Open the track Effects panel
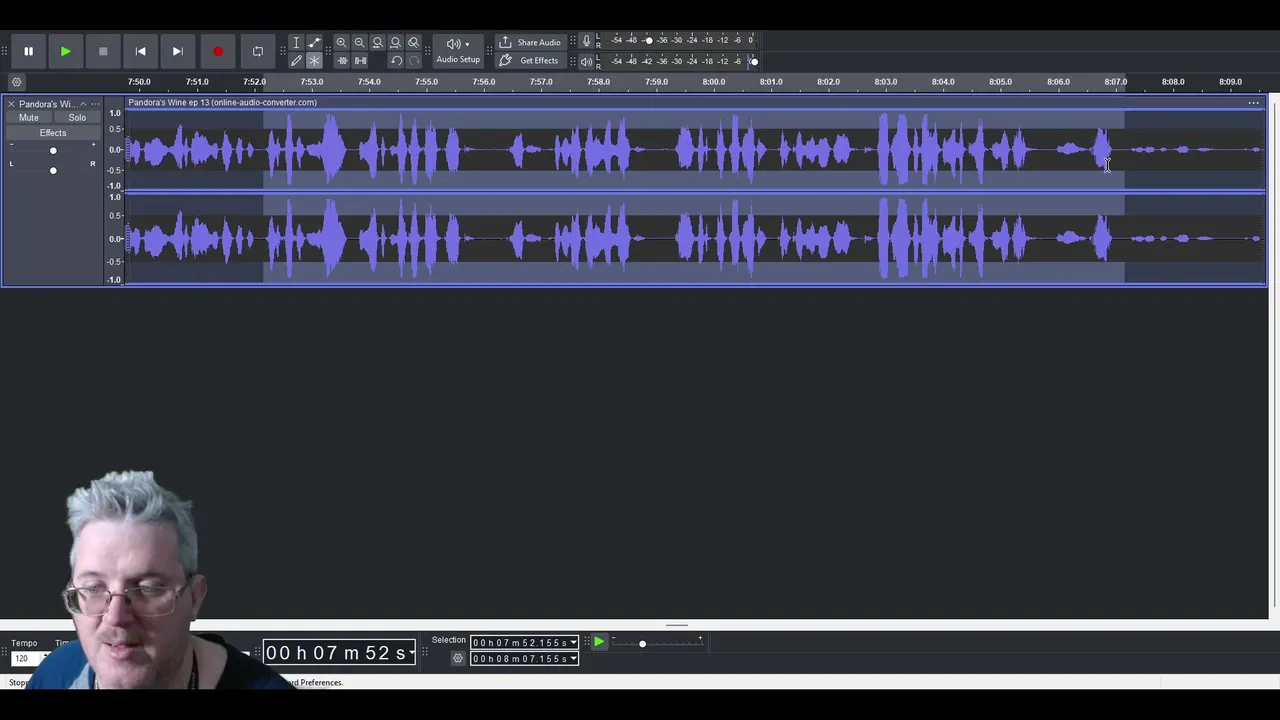Image resolution: width=1280 pixels, height=720 pixels. (x=53, y=133)
